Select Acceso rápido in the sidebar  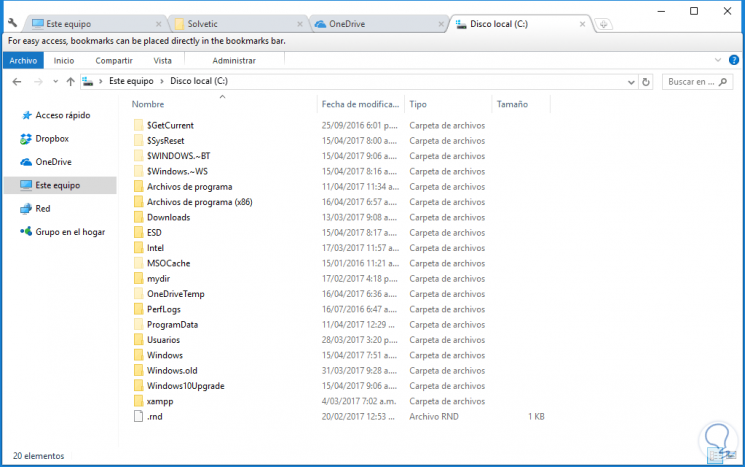(63, 115)
